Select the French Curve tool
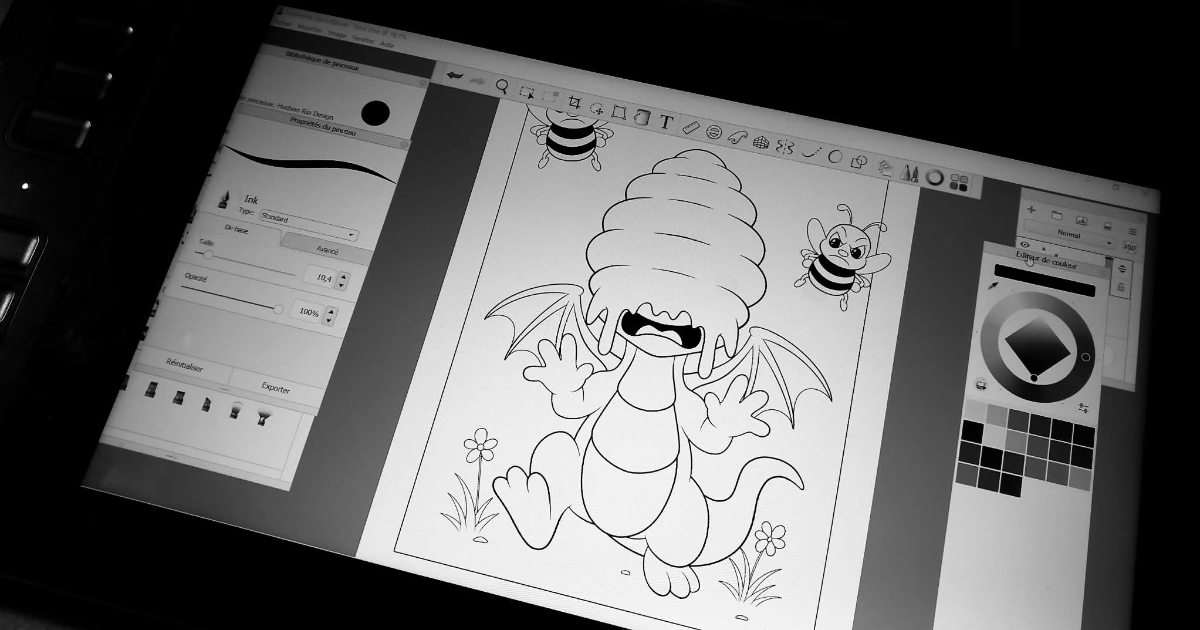 tap(736, 138)
